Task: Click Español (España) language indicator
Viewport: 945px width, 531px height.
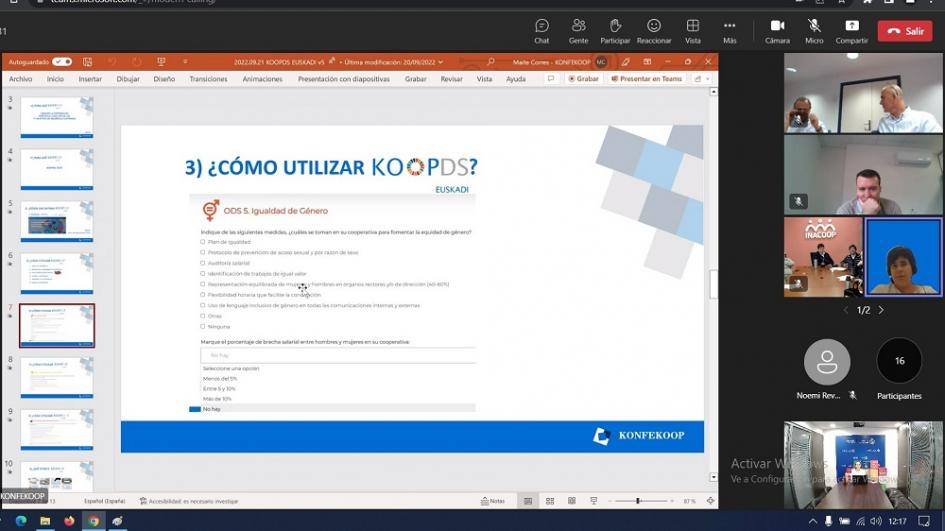Action: [x=104, y=501]
